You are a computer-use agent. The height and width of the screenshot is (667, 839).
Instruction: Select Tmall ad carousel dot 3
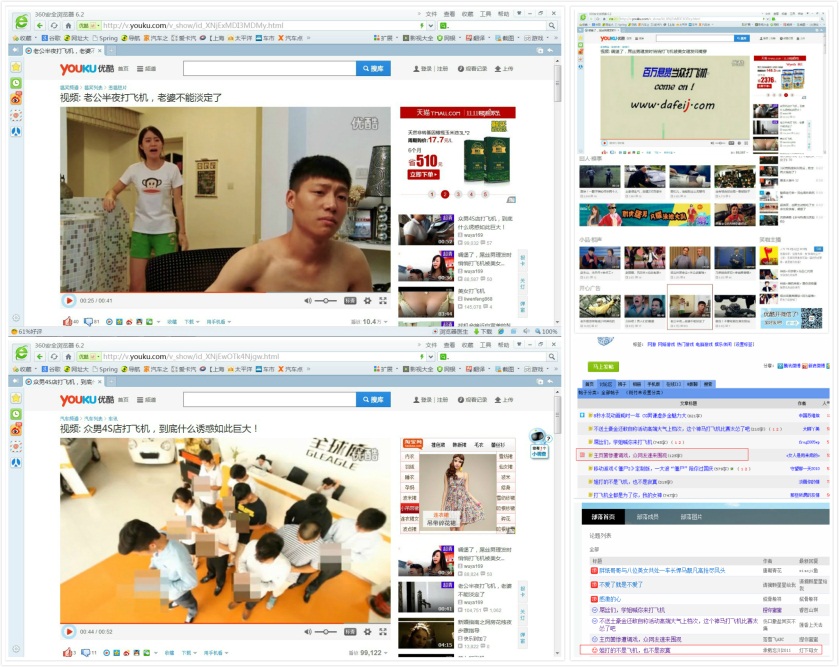[458, 194]
